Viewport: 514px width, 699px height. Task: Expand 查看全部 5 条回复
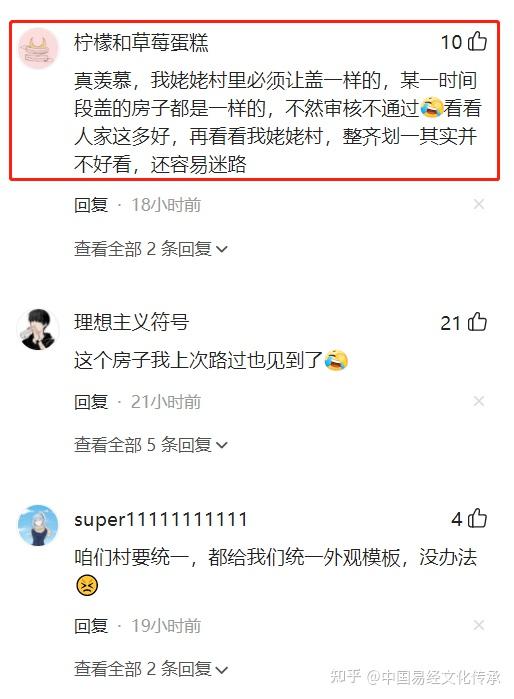tap(151, 444)
